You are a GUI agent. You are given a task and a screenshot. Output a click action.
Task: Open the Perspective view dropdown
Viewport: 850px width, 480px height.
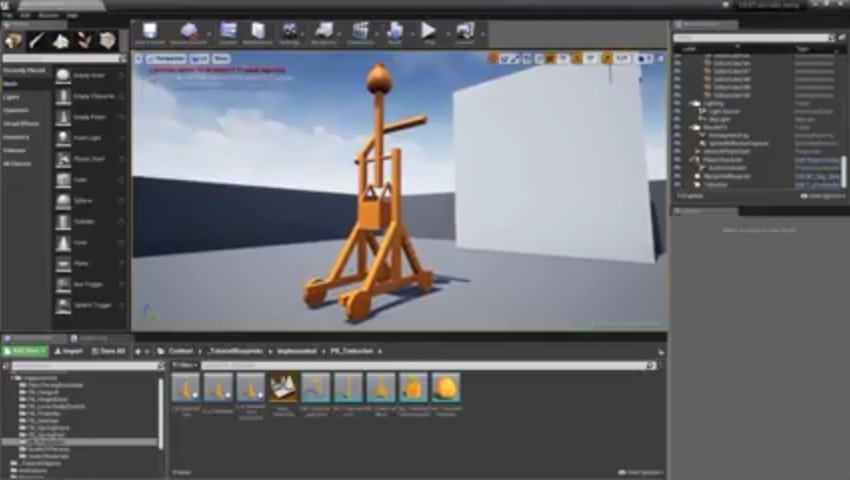166,59
